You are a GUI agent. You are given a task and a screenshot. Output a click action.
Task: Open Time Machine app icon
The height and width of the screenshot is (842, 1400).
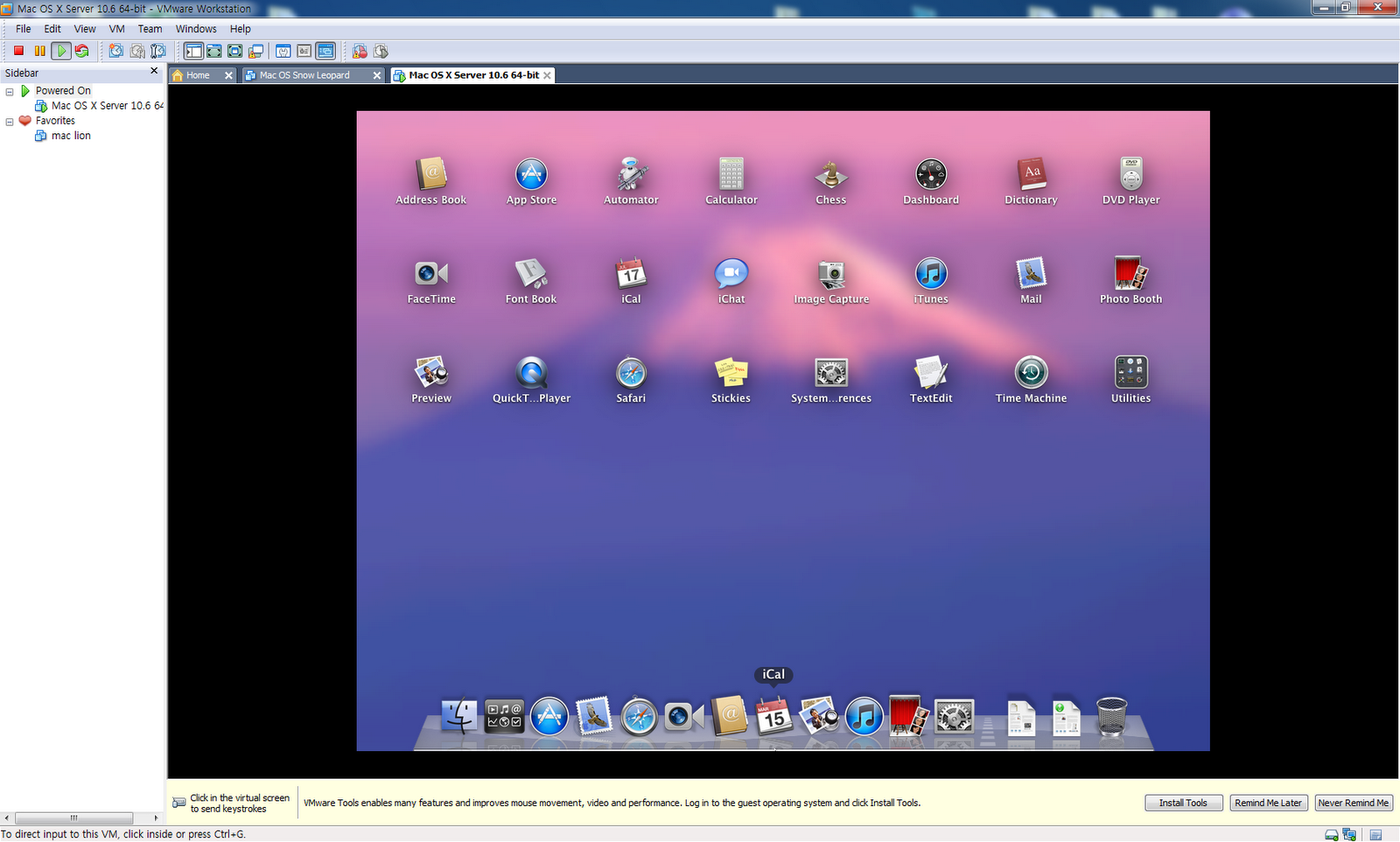pos(1031,378)
